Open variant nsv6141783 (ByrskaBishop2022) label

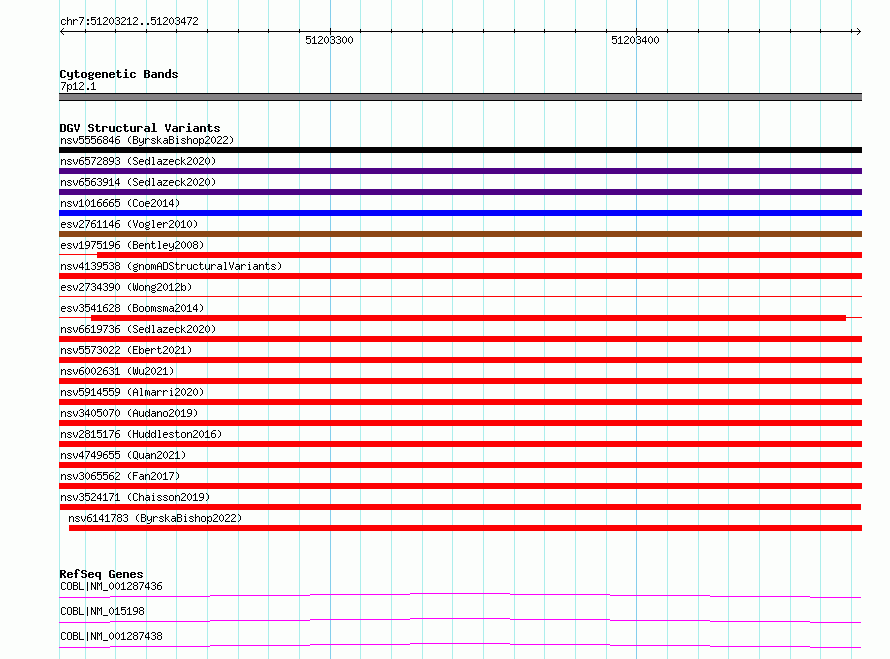pyautogui.click(x=155, y=518)
